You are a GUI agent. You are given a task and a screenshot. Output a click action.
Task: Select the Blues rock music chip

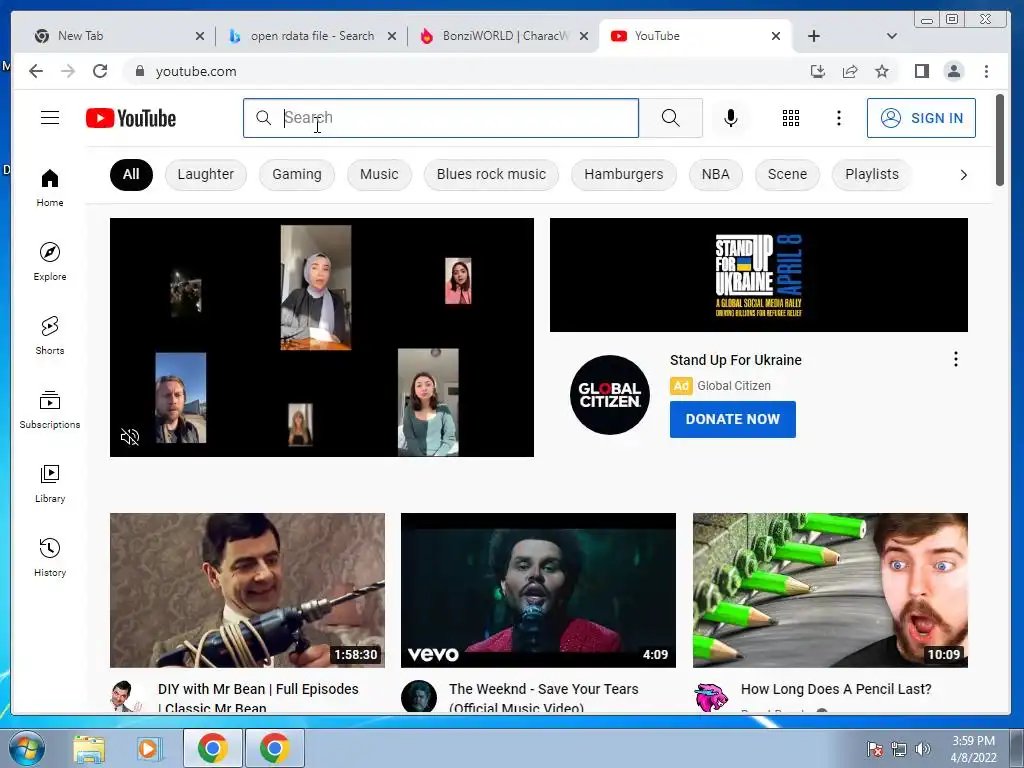coord(491,174)
